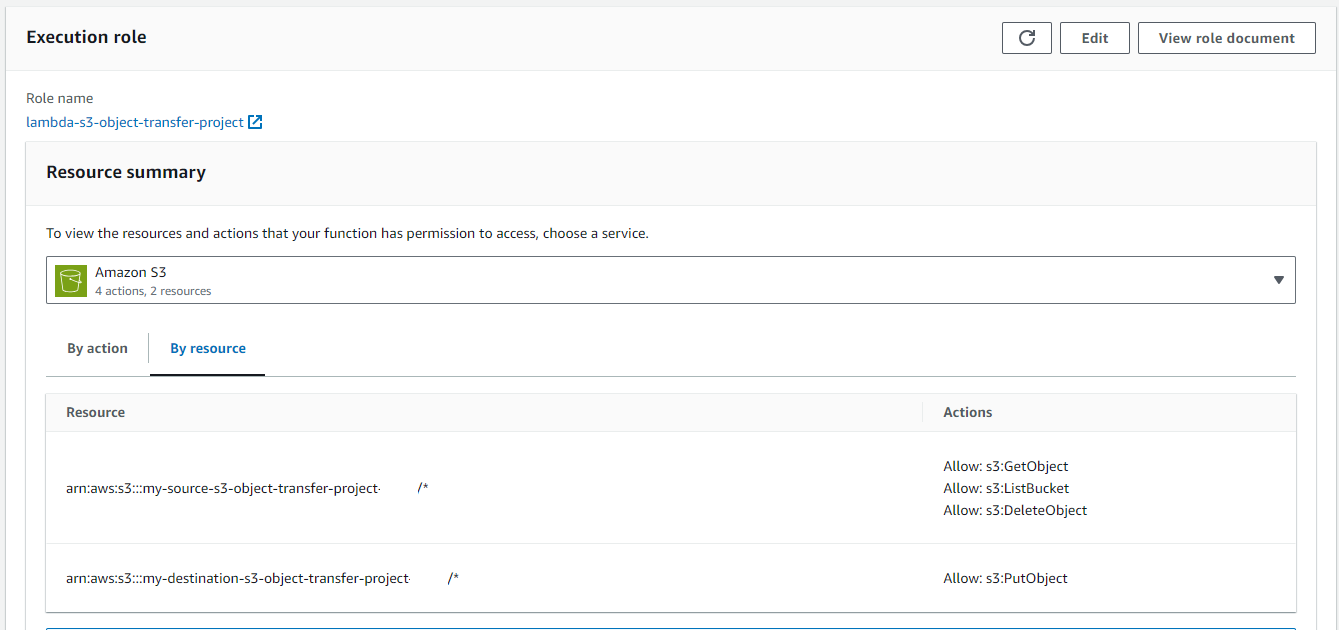
Task: Open lambda-s3-object-transfer-project role link
Action: [x=135, y=122]
